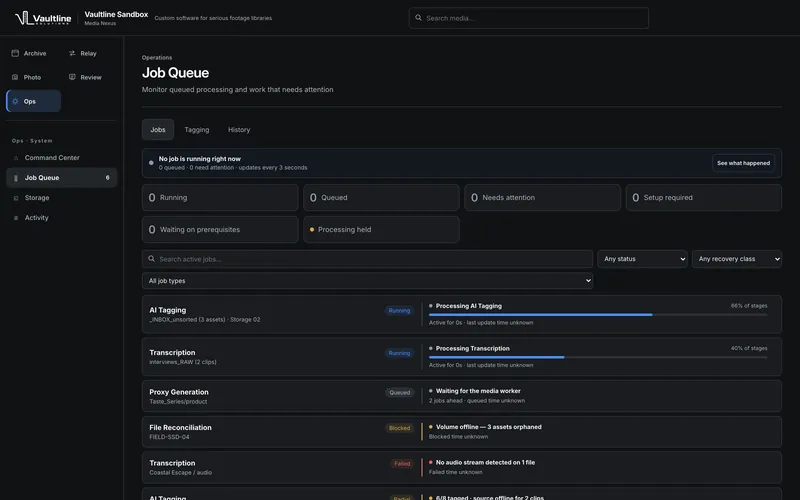Click the Processing held amber dot
The image size is (800, 500).
(x=312, y=230)
